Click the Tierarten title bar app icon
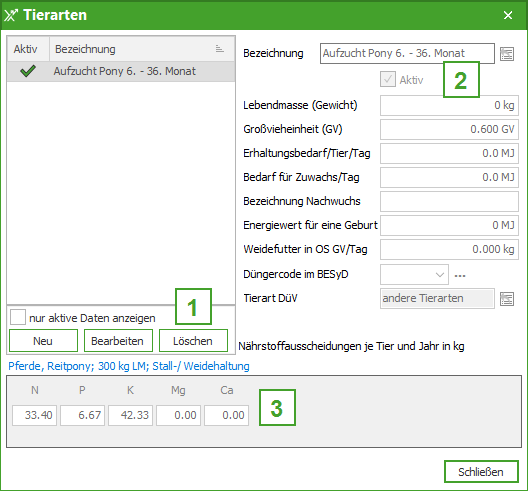 pos(11,15)
